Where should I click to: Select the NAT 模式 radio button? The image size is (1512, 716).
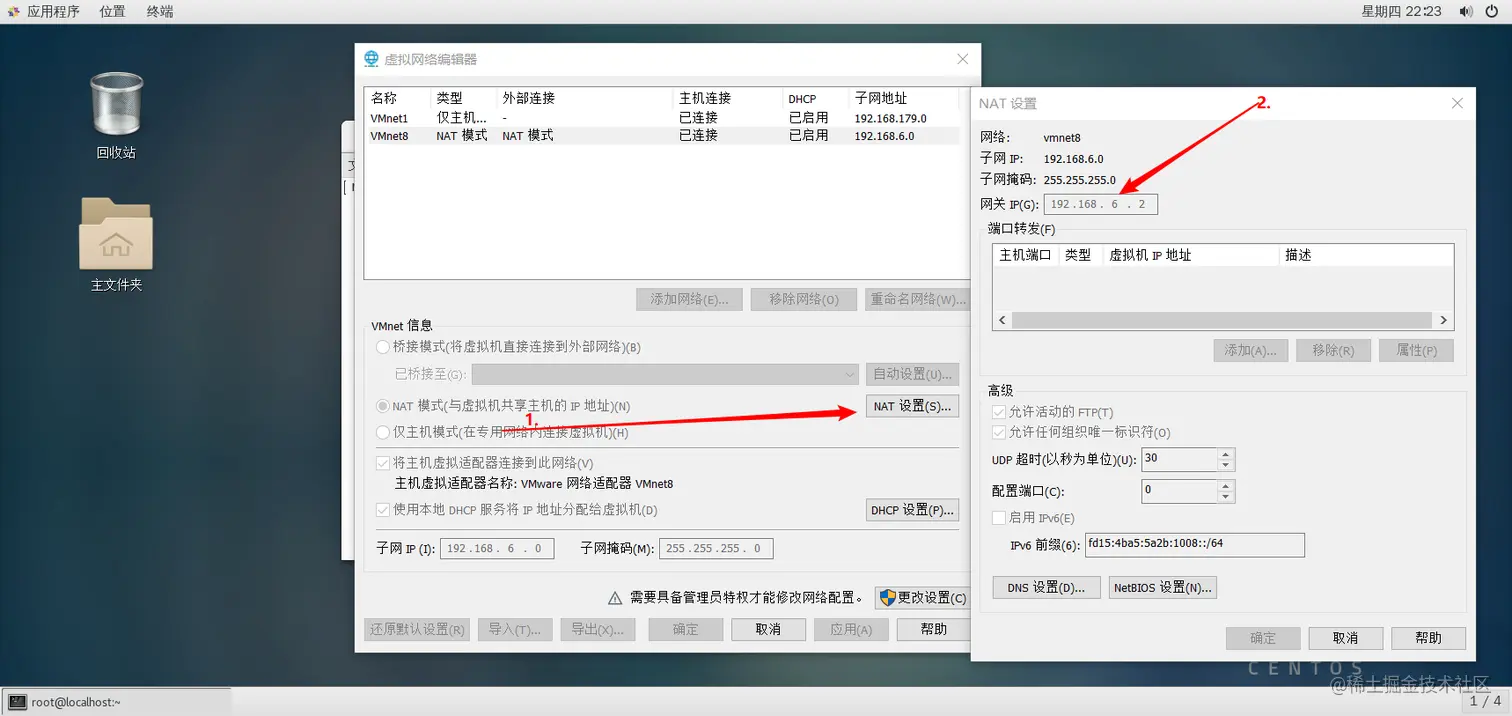tap(383, 406)
